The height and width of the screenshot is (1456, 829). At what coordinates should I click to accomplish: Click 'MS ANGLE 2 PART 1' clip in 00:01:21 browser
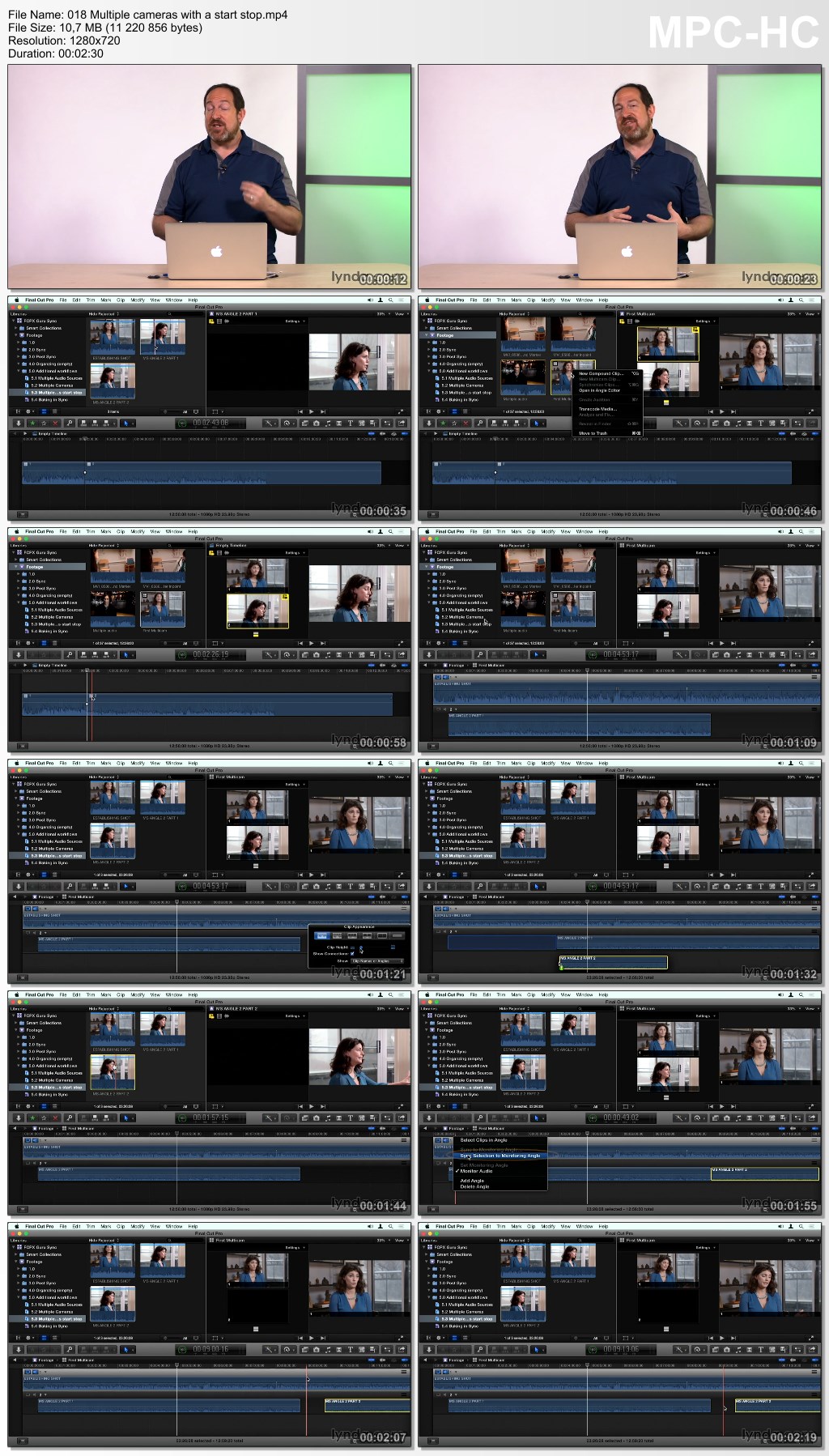click(162, 798)
